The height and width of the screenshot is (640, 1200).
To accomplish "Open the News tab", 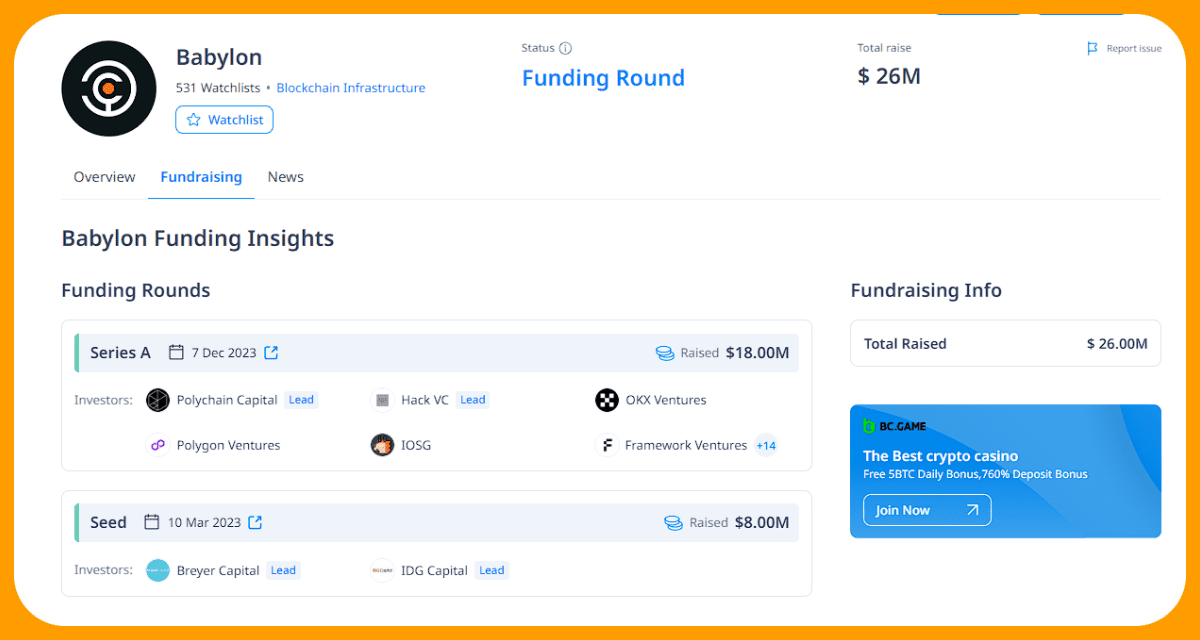I will pyautogui.click(x=285, y=177).
